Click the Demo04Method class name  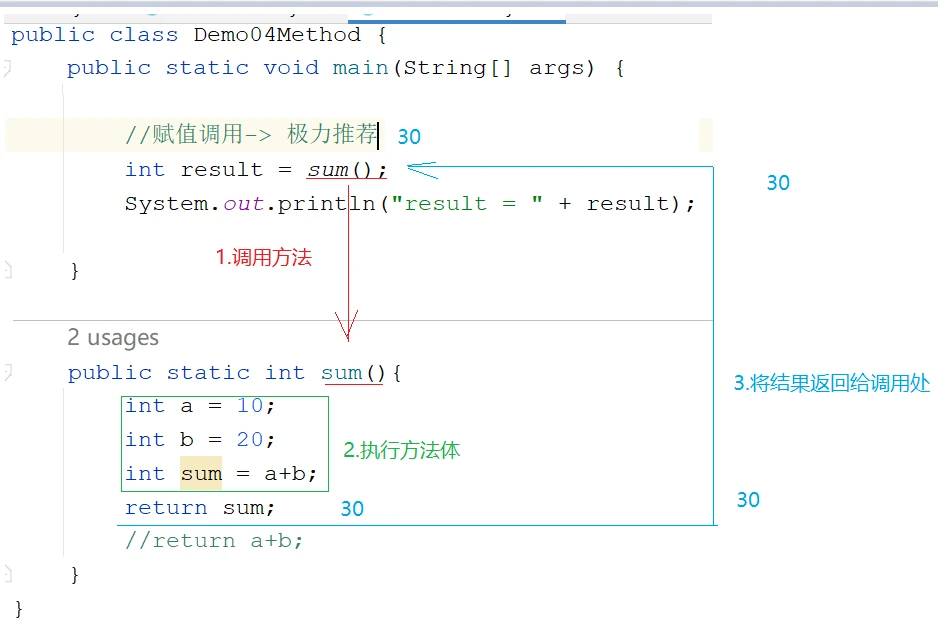(x=277, y=35)
